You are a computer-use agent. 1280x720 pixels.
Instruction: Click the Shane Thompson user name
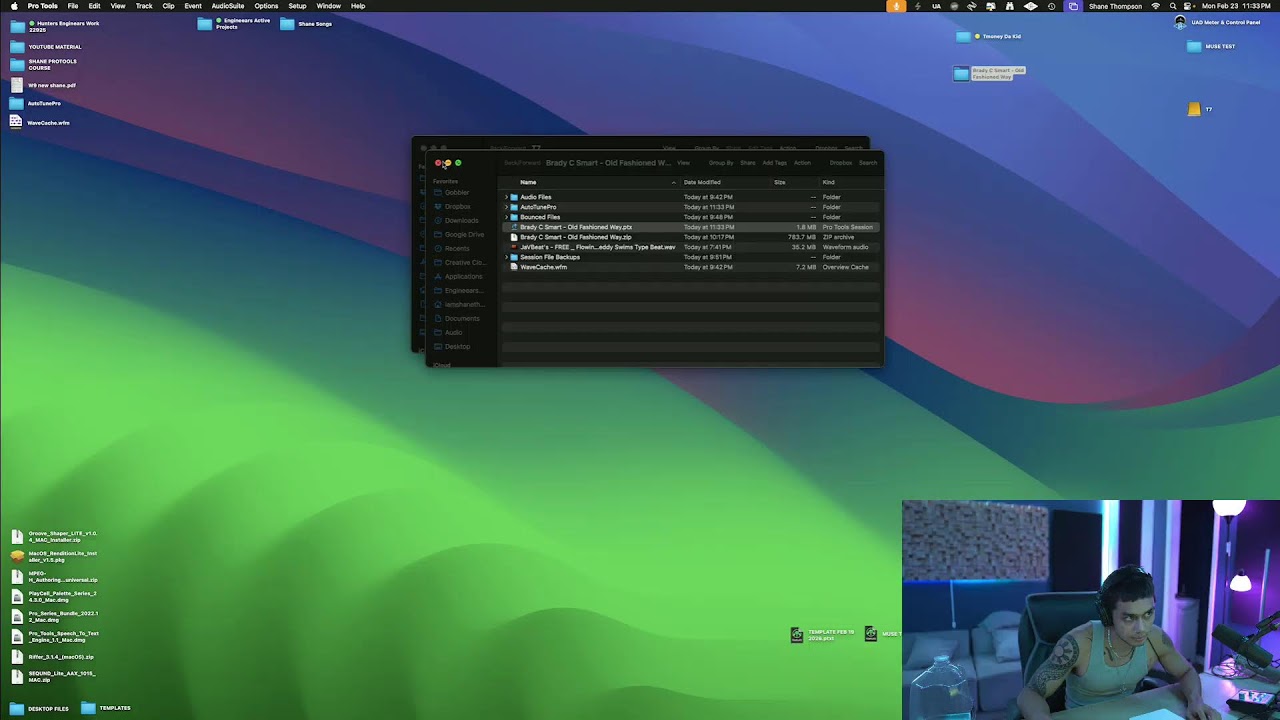pyautogui.click(x=1115, y=6)
